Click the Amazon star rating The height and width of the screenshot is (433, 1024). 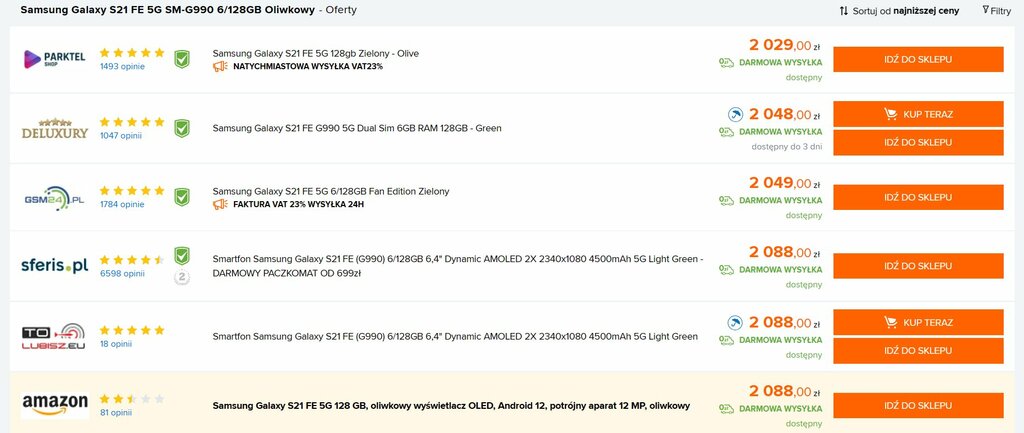pos(132,399)
